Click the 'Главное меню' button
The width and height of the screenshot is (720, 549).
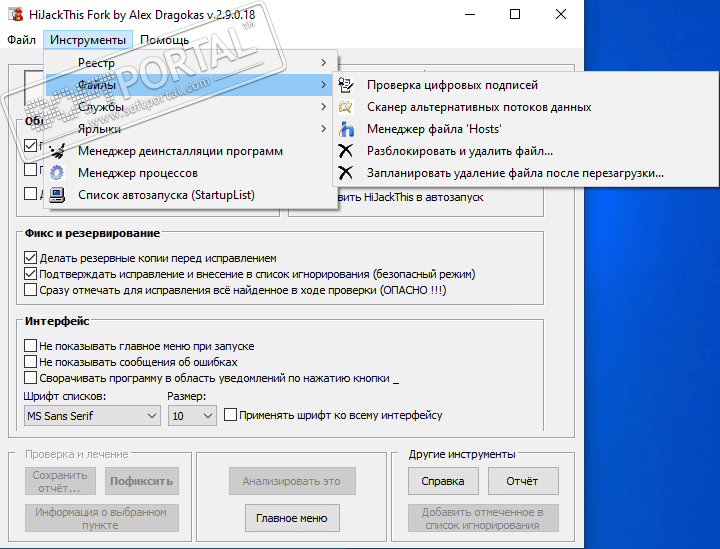point(292,518)
